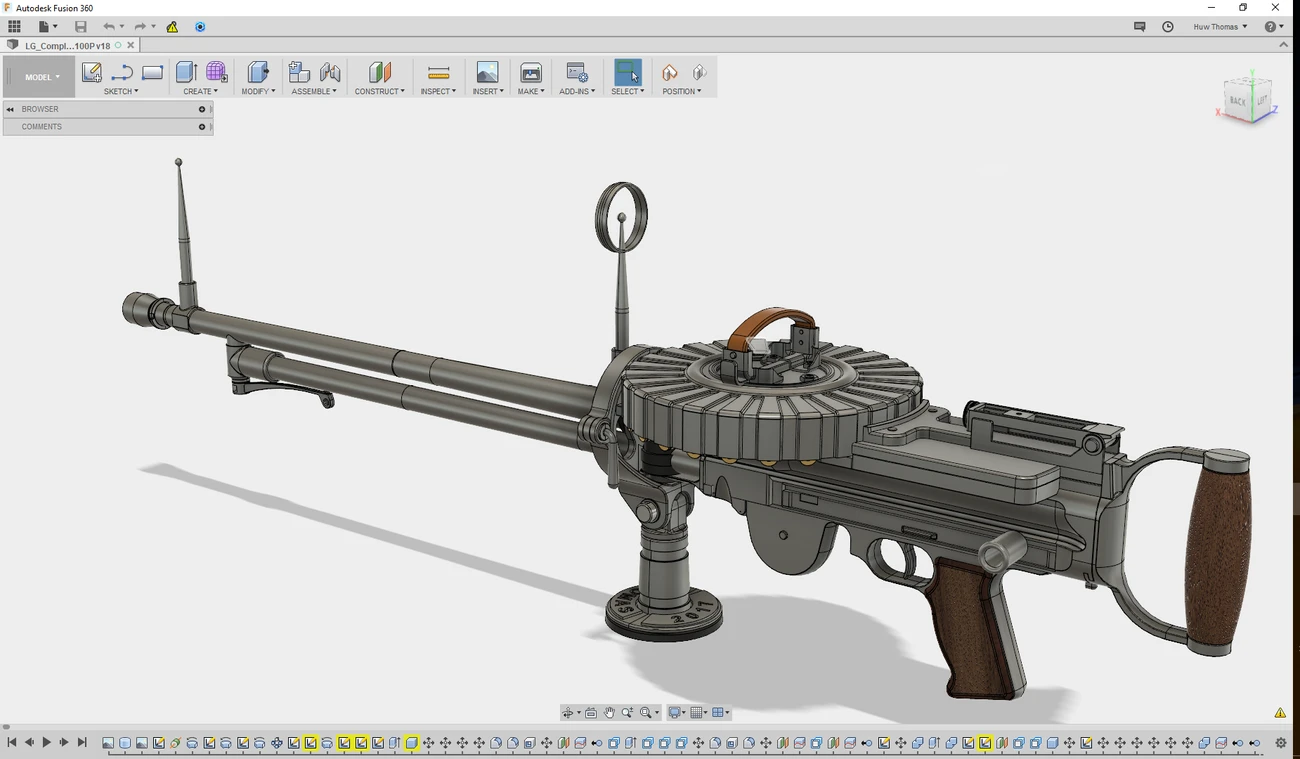This screenshot has height=759, width=1300.
Task: Activate the Pan tool in navigation bar
Action: coord(609,712)
